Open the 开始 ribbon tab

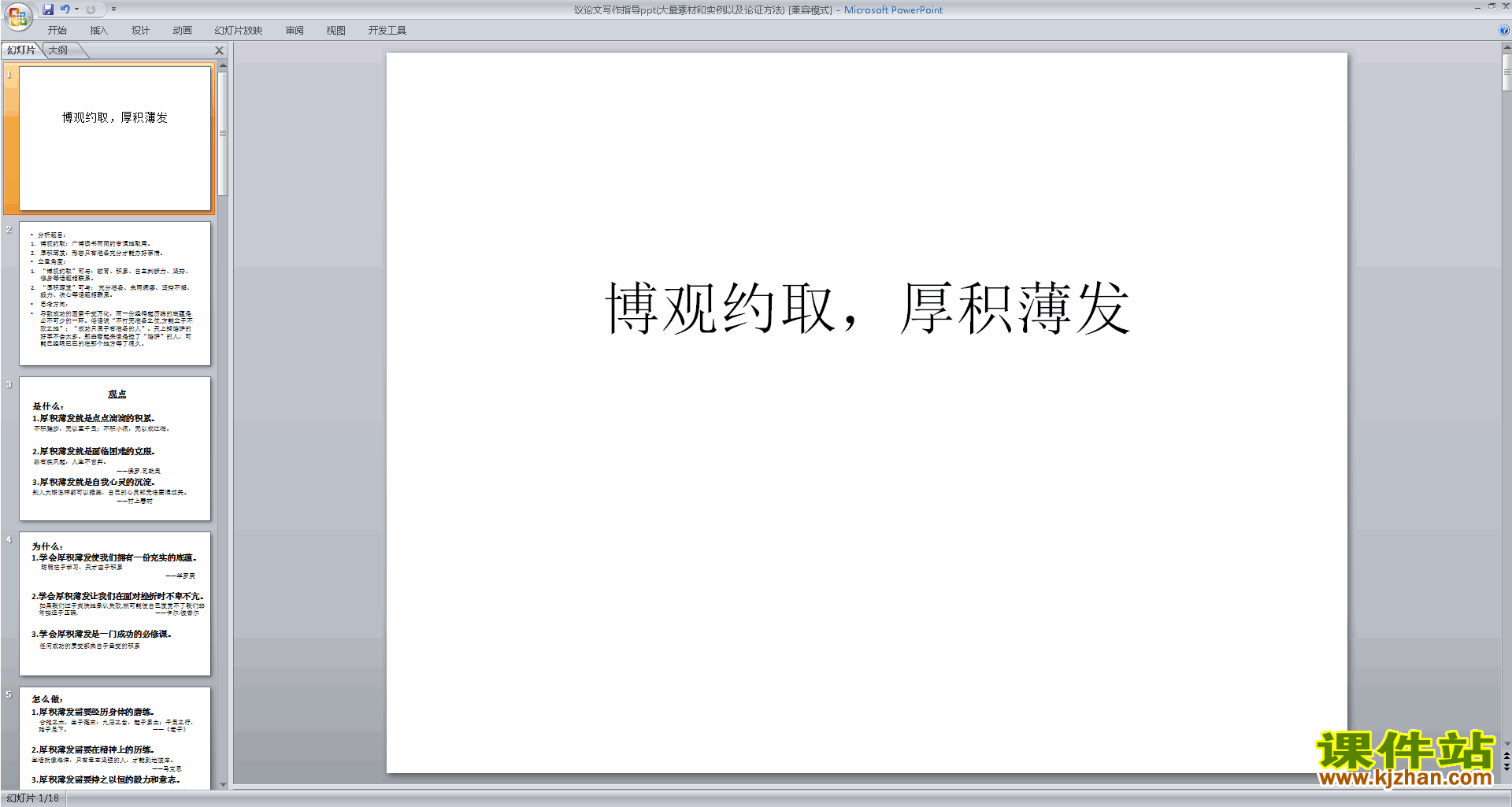(57, 31)
